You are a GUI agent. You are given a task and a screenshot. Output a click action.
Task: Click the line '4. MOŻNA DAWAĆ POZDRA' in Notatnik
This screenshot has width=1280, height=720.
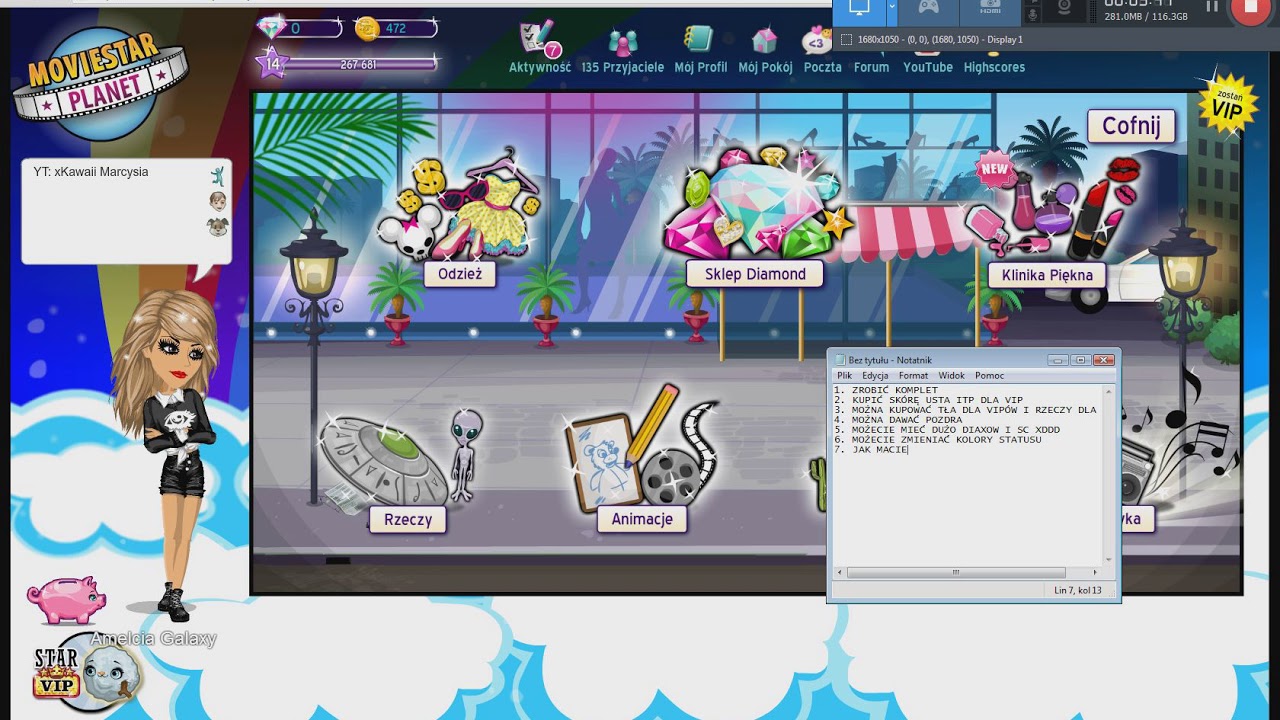coord(898,420)
